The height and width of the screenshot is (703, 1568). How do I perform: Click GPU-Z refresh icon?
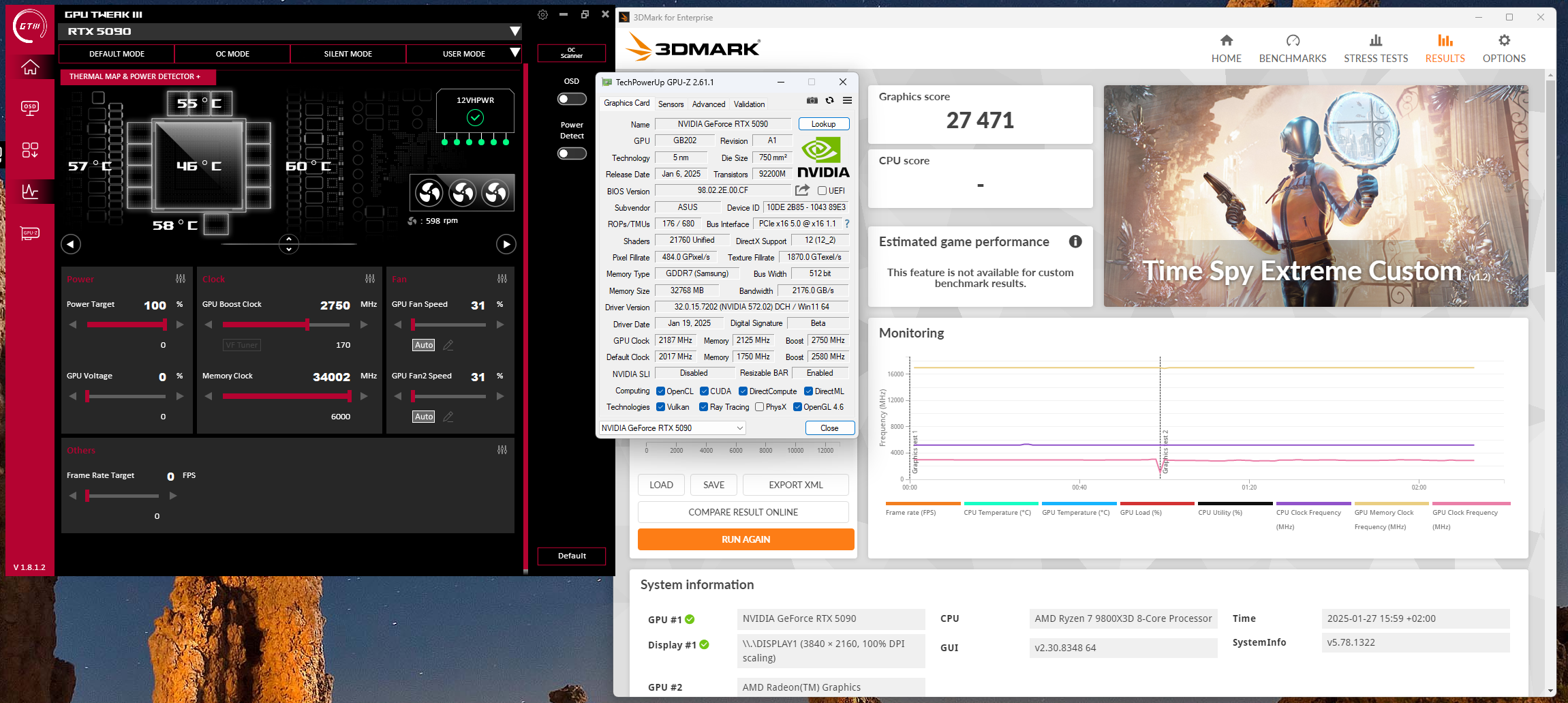click(829, 100)
